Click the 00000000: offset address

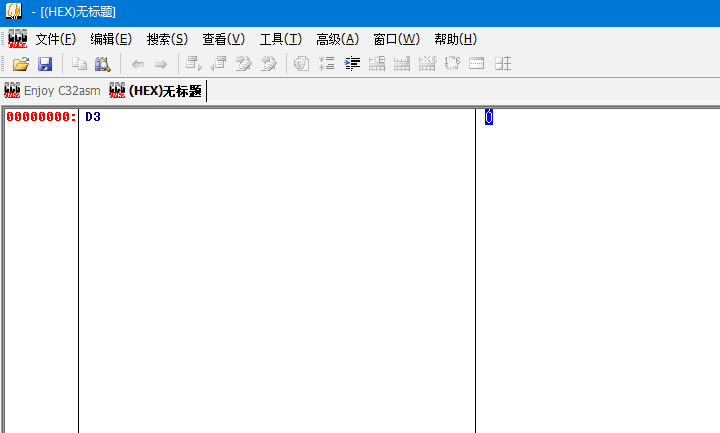41,117
